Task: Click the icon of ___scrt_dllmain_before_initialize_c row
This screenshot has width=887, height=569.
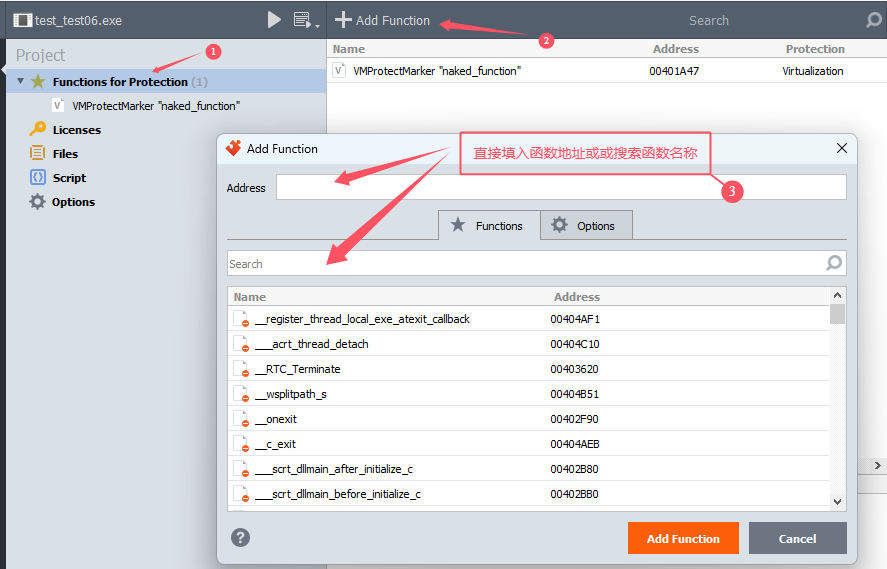Action: pos(241,493)
